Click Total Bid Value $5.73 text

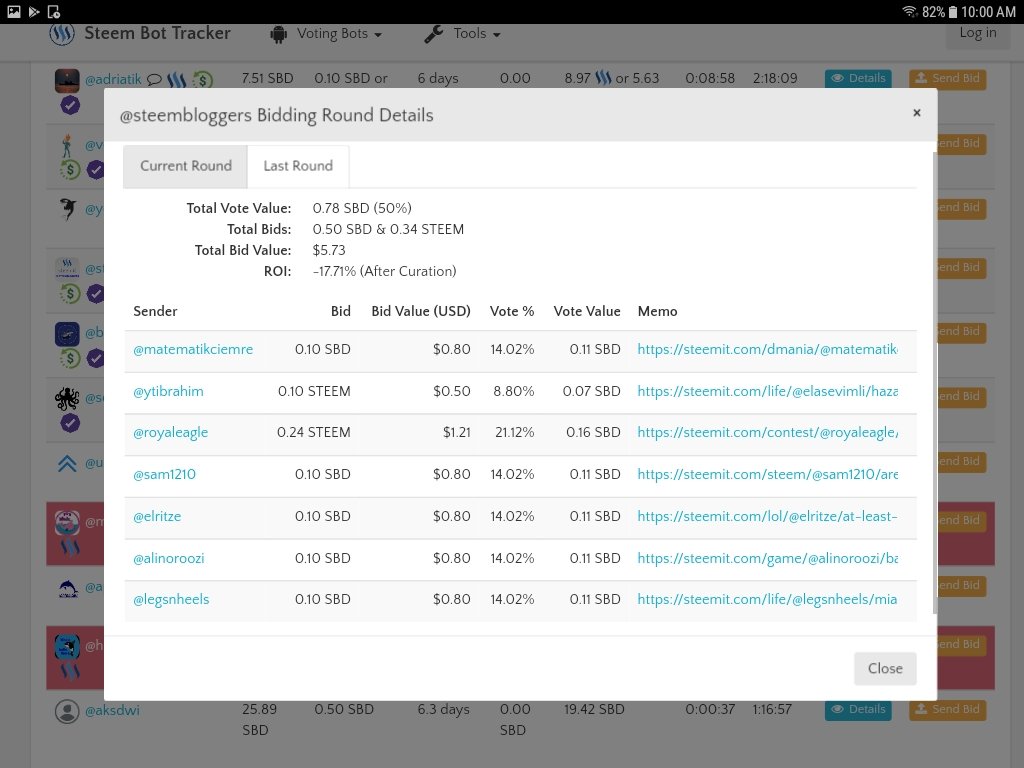329,250
